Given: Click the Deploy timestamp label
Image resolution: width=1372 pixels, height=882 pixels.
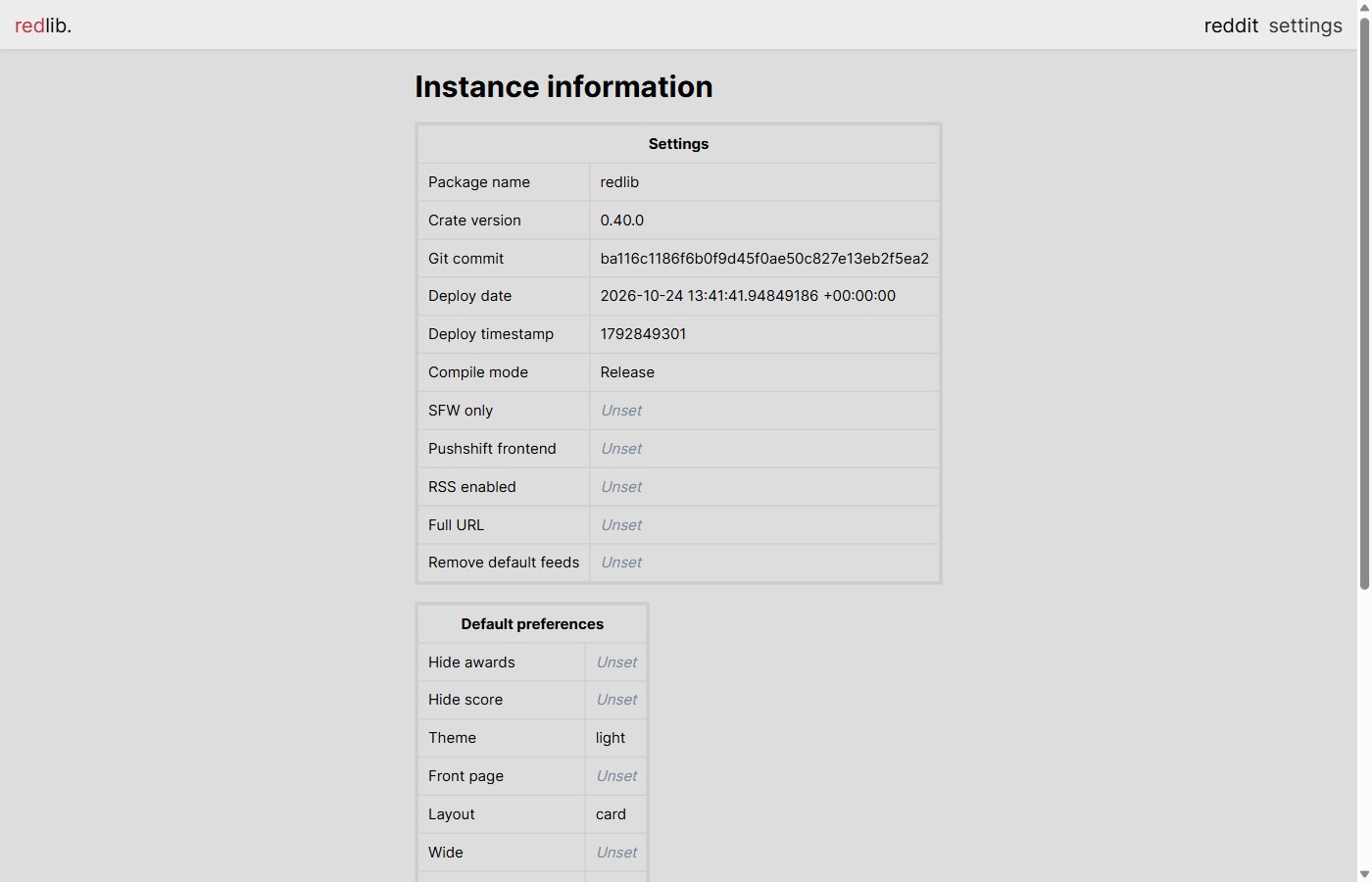Looking at the screenshot, I should point(491,334).
